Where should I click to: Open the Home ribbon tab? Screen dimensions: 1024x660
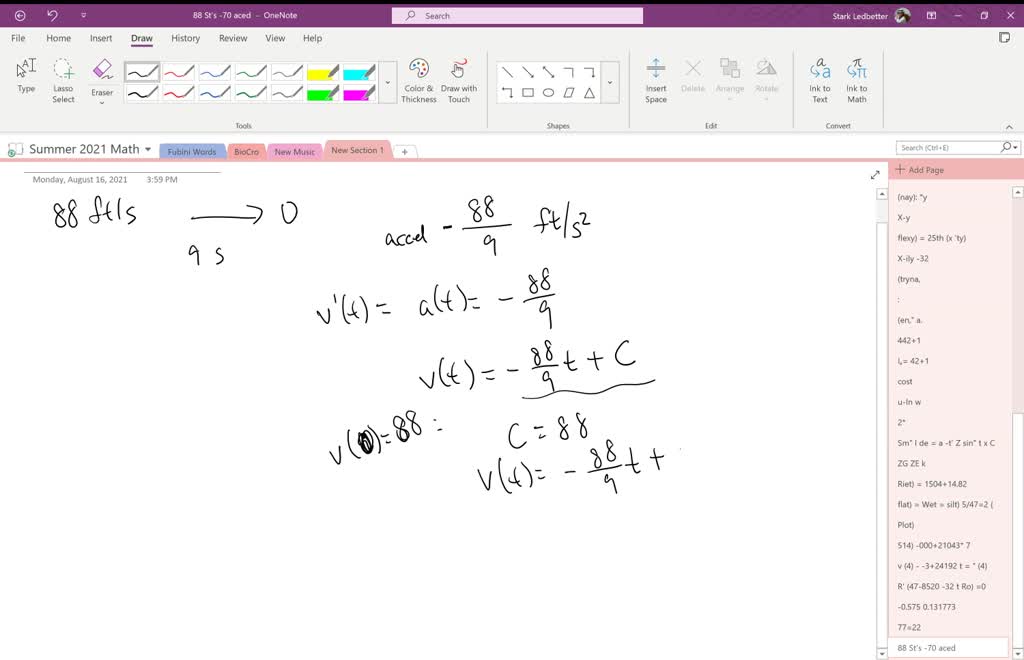[58, 38]
